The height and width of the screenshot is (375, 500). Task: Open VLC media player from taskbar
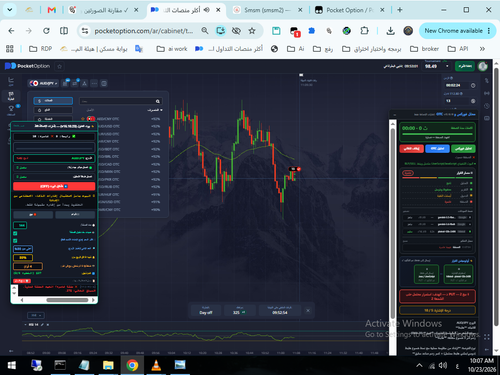(156, 365)
